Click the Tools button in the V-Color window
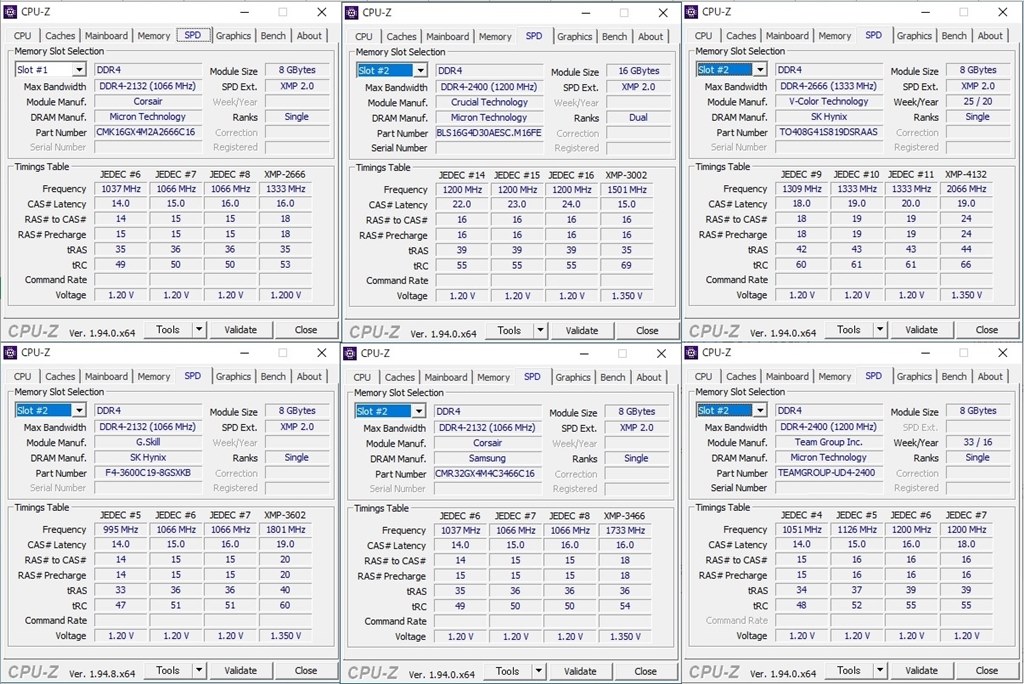Viewport: 1024px width, 684px height. (849, 330)
